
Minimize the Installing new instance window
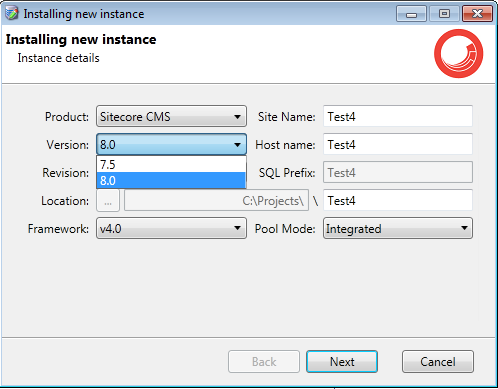(x=411, y=14)
